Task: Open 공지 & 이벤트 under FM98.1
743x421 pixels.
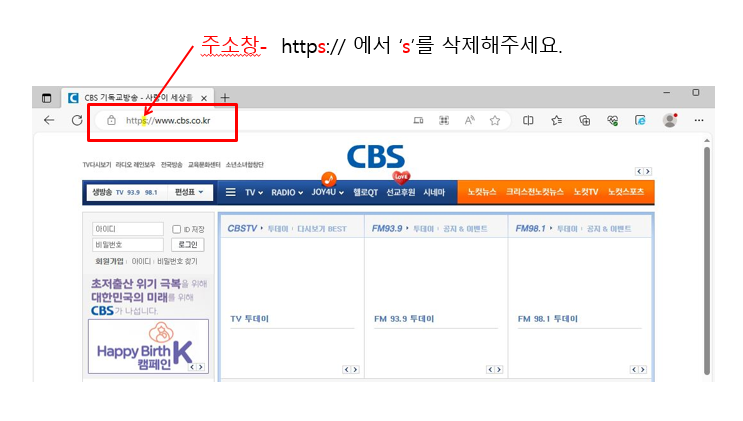Action: coord(608,229)
